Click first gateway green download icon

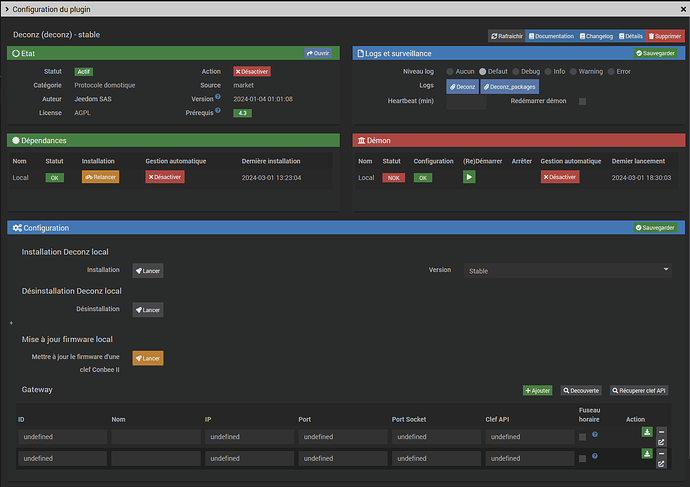tap(647, 432)
